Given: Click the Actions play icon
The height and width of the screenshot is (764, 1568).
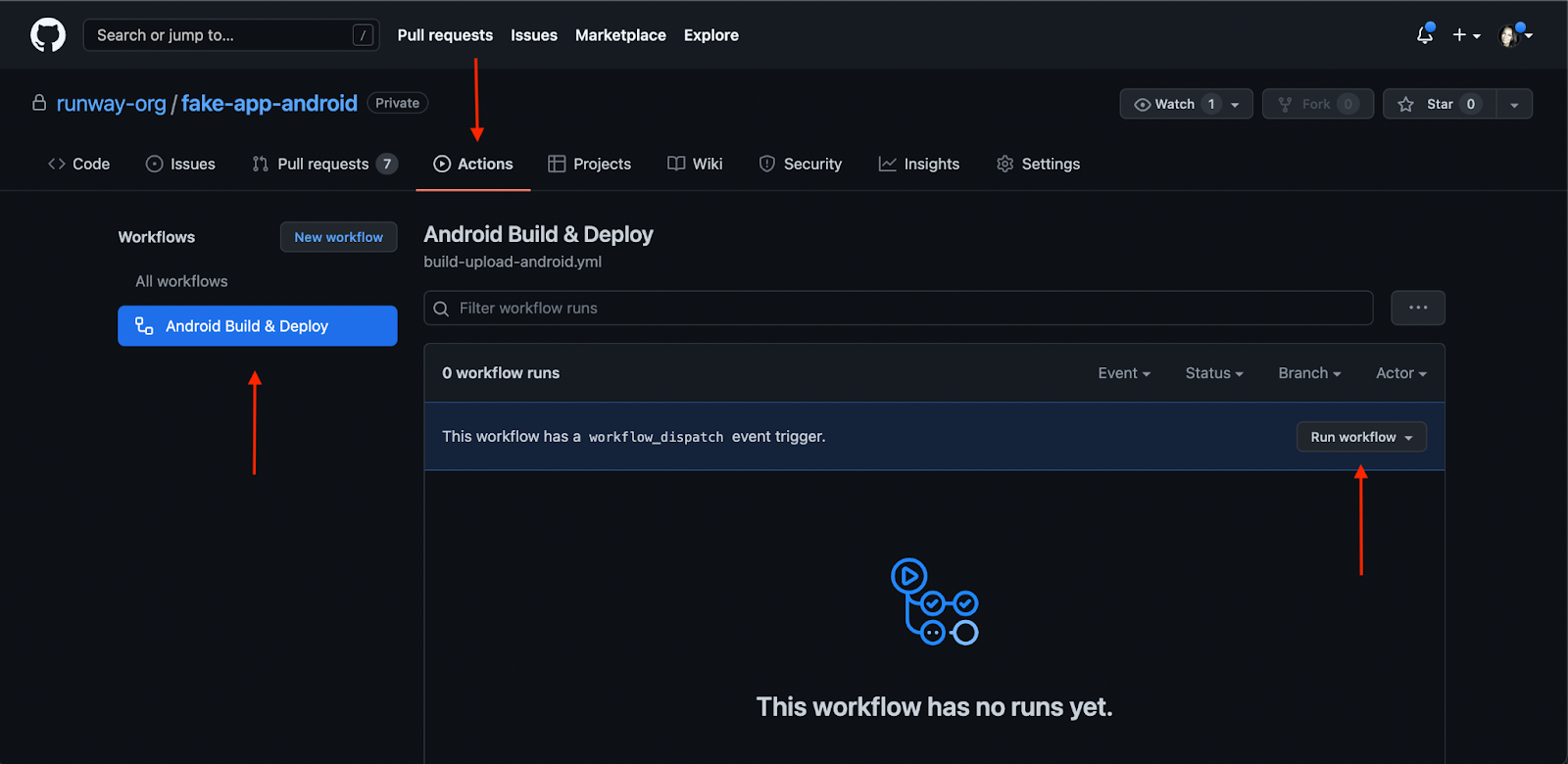Looking at the screenshot, I should (x=442, y=164).
